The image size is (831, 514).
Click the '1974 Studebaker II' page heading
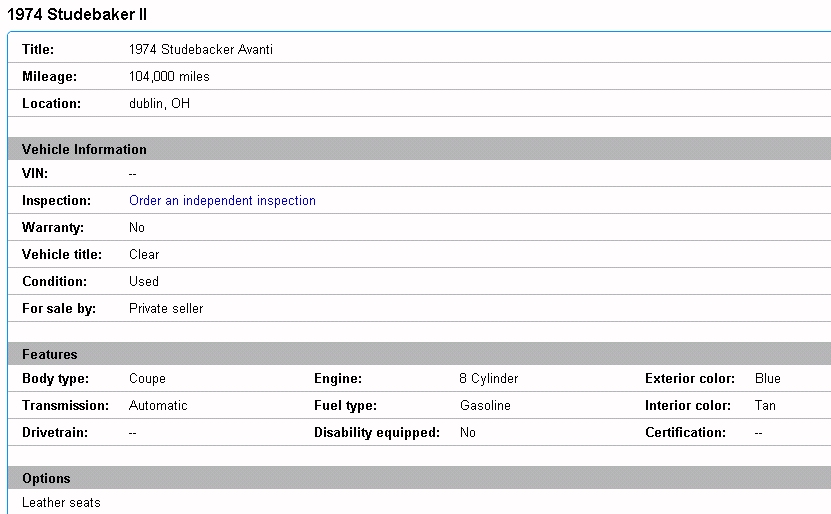(77, 15)
